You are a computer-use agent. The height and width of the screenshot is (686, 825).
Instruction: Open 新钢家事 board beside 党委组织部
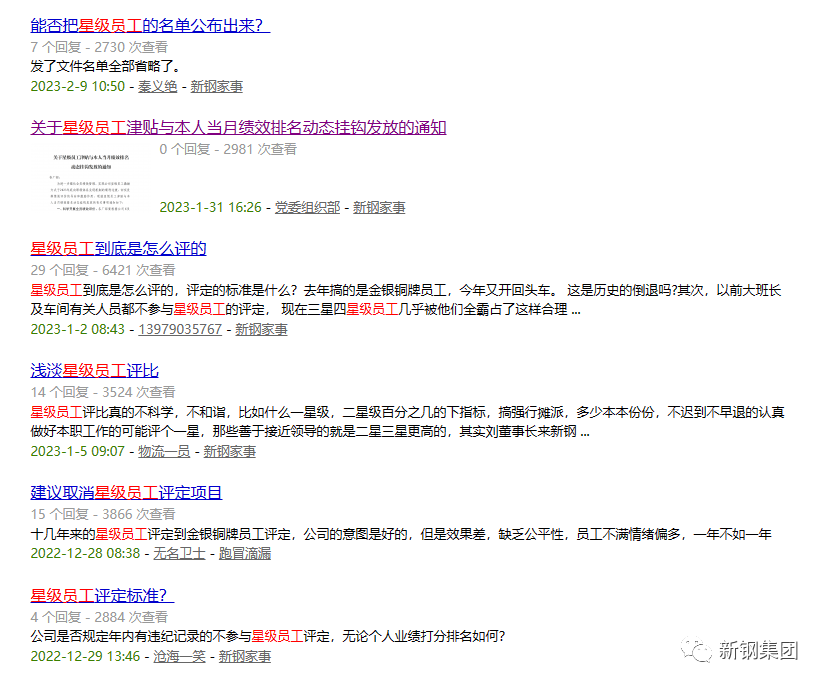[x=379, y=207]
